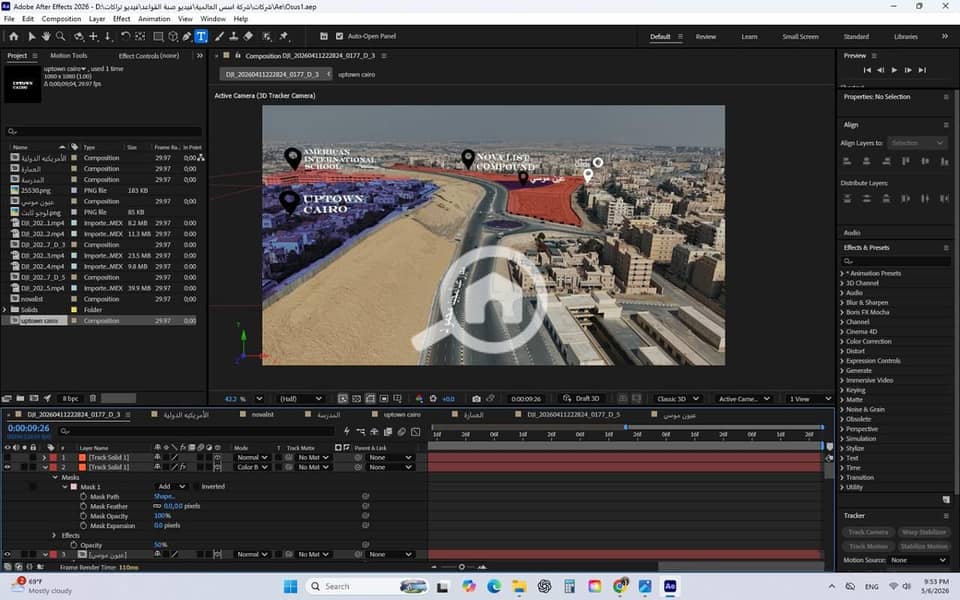The image size is (960, 600).
Task: Open Mask 1 mode Add dropdown
Action: pyautogui.click(x=171, y=487)
